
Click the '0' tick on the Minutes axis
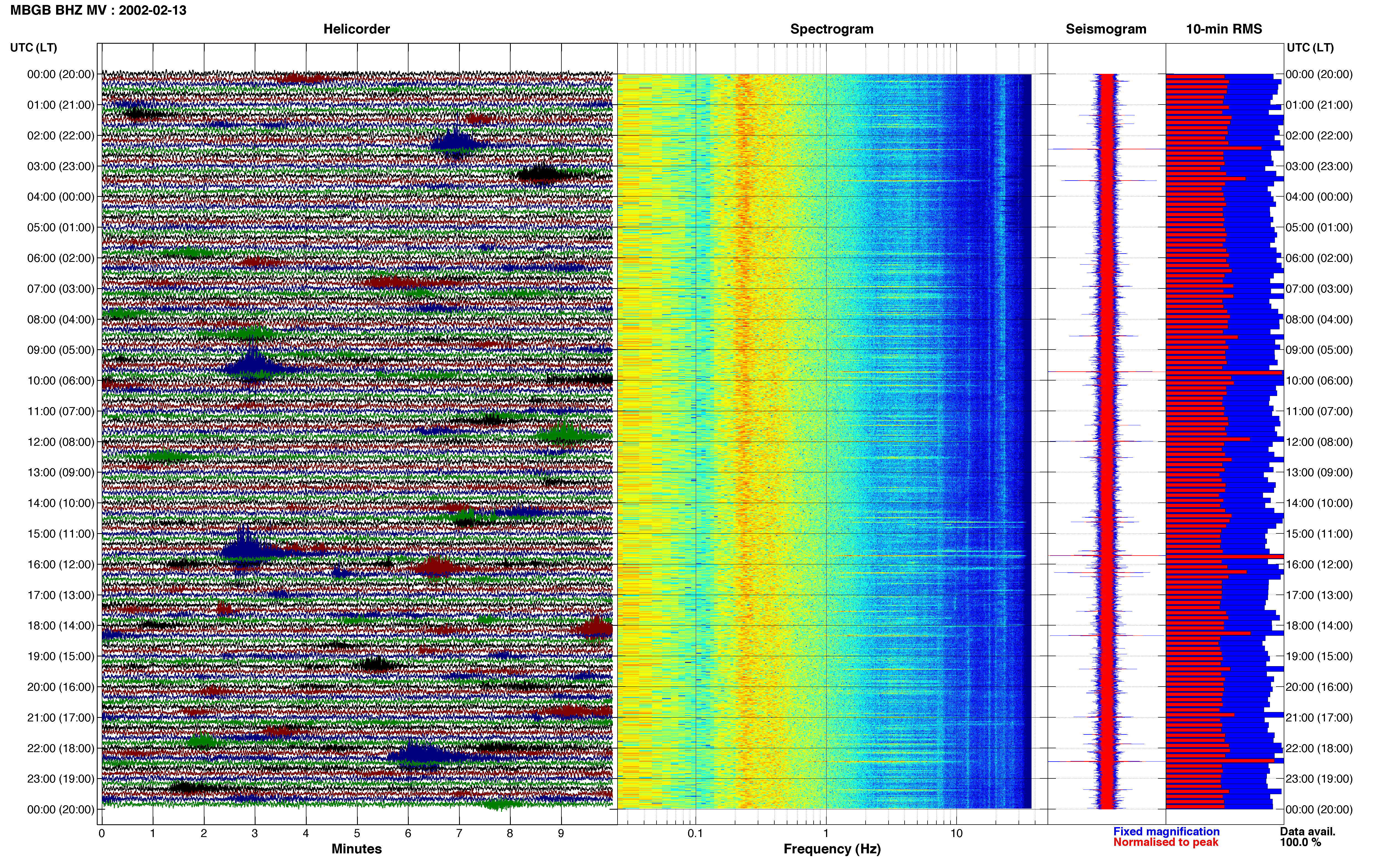(x=101, y=833)
